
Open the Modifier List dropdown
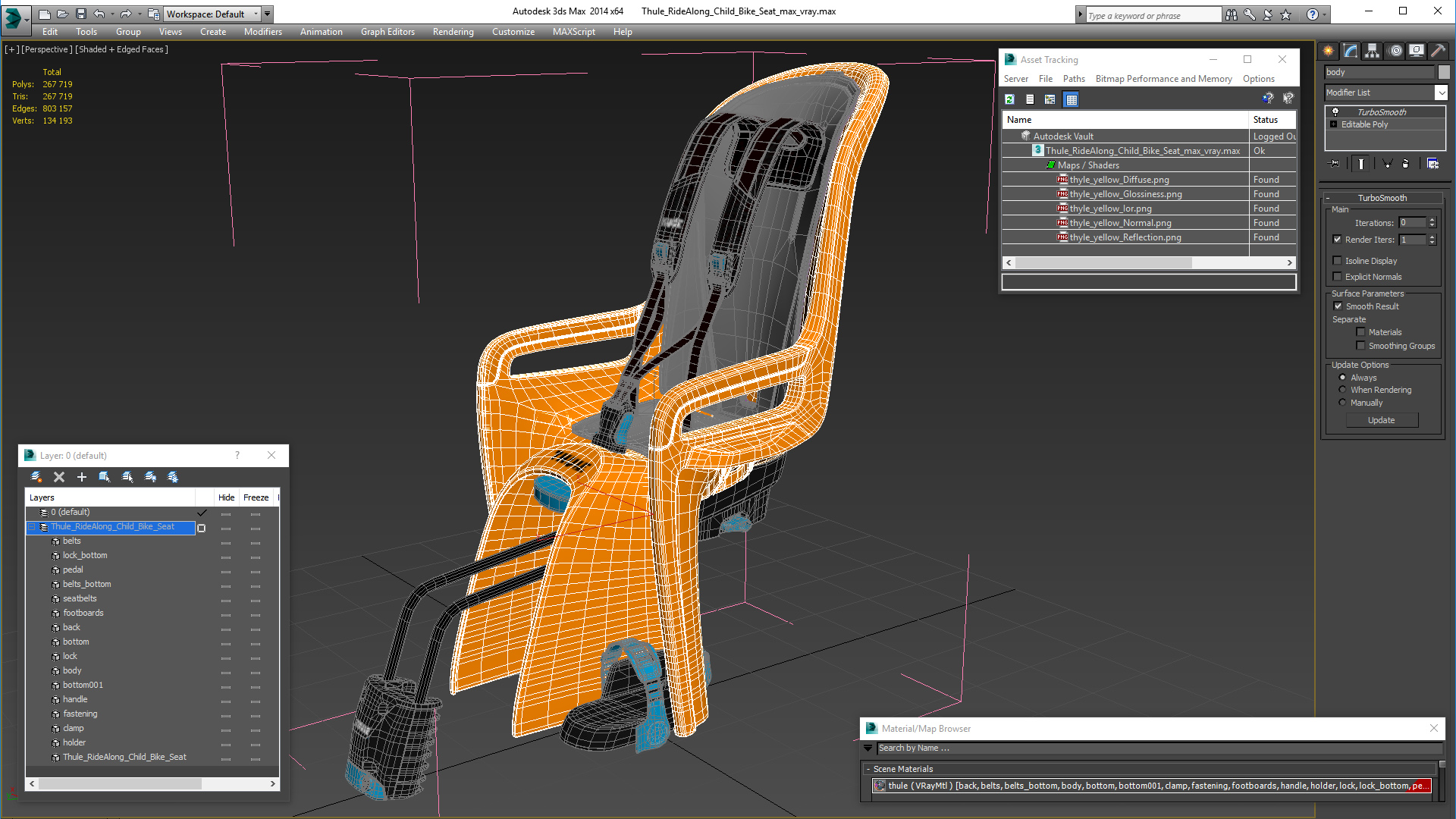(x=1441, y=93)
